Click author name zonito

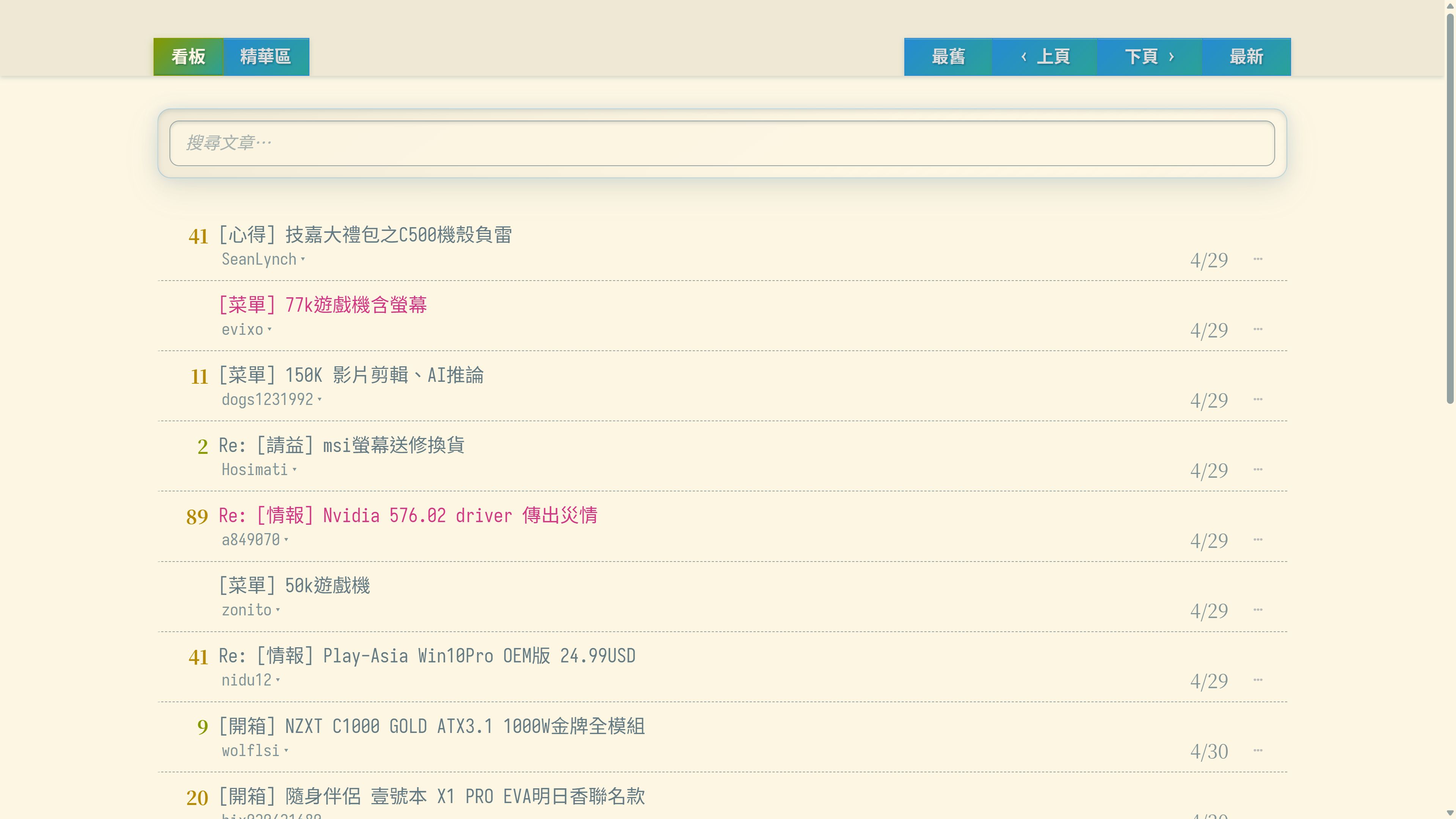click(x=246, y=610)
